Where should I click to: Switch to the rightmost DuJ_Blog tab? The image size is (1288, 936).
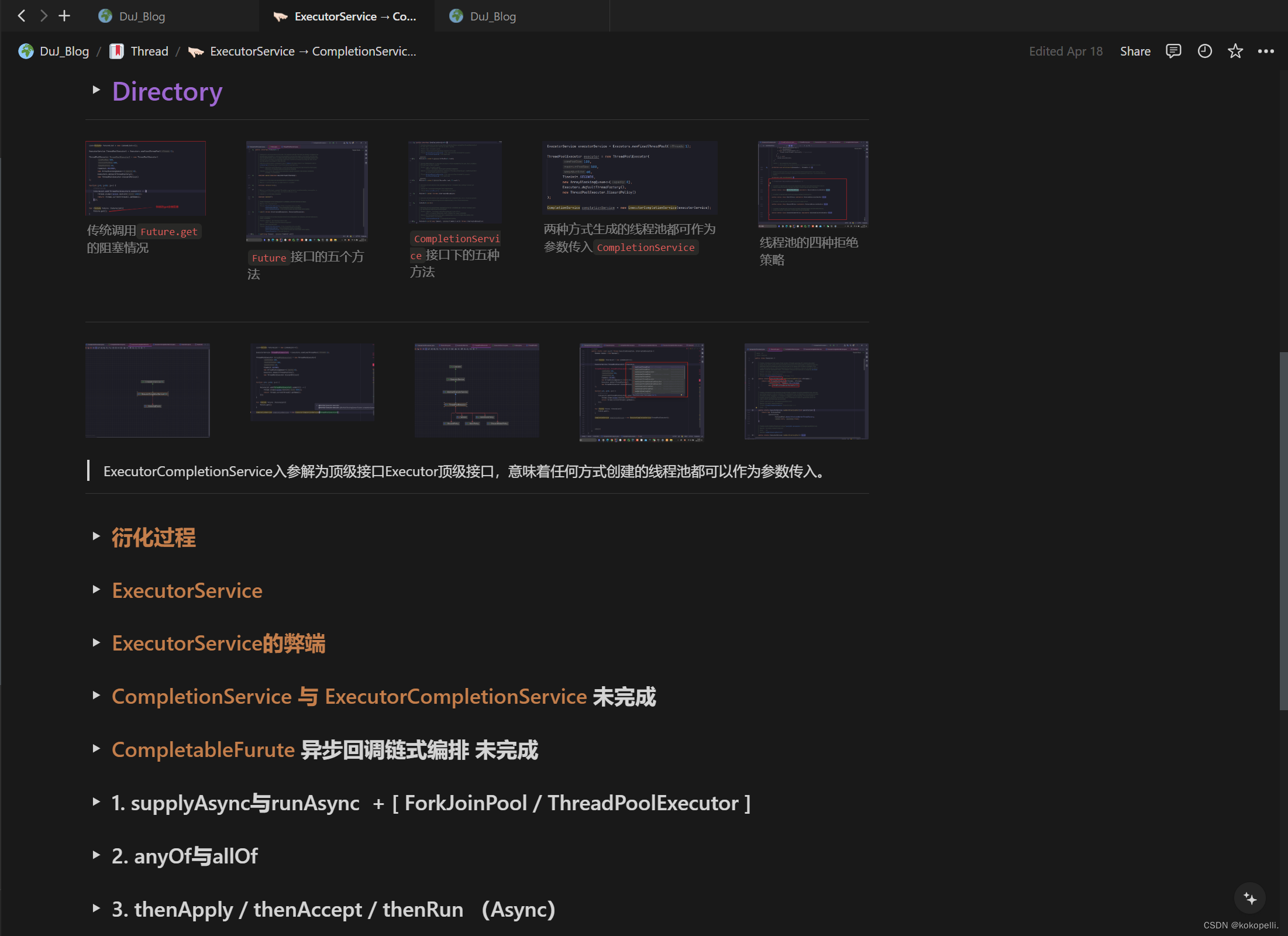tap(493, 16)
